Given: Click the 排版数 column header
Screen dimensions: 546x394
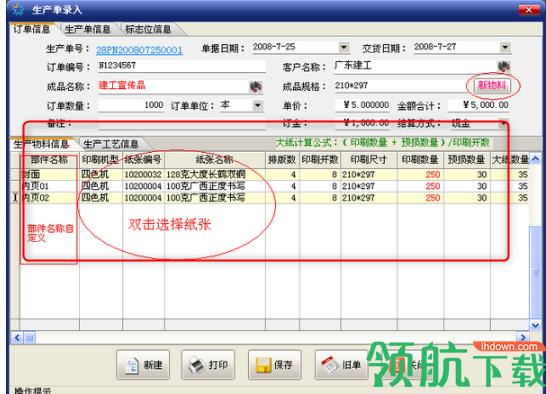Looking at the screenshot, I should pyautogui.click(x=282, y=160).
